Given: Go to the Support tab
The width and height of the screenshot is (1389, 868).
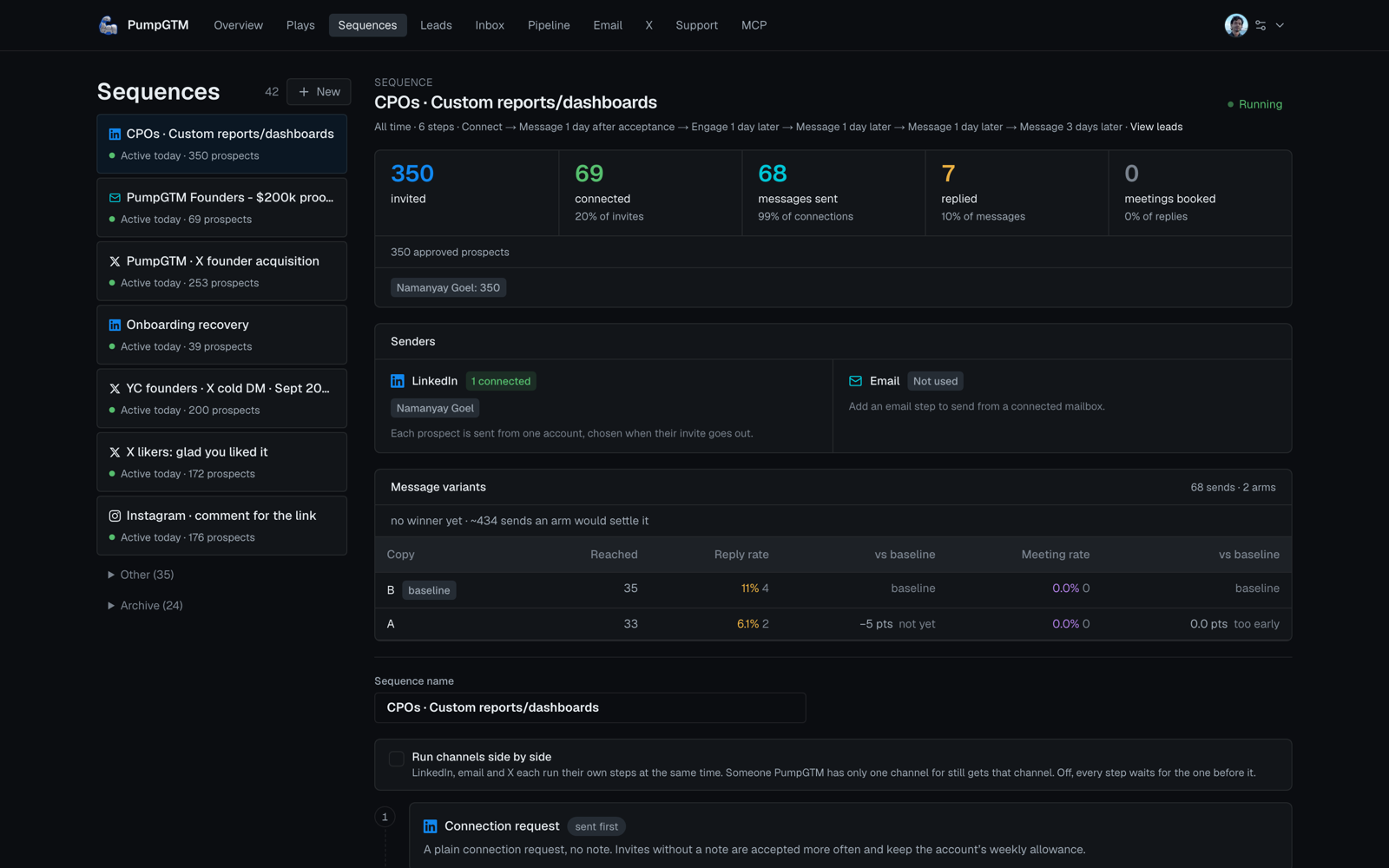Looking at the screenshot, I should [x=696, y=25].
